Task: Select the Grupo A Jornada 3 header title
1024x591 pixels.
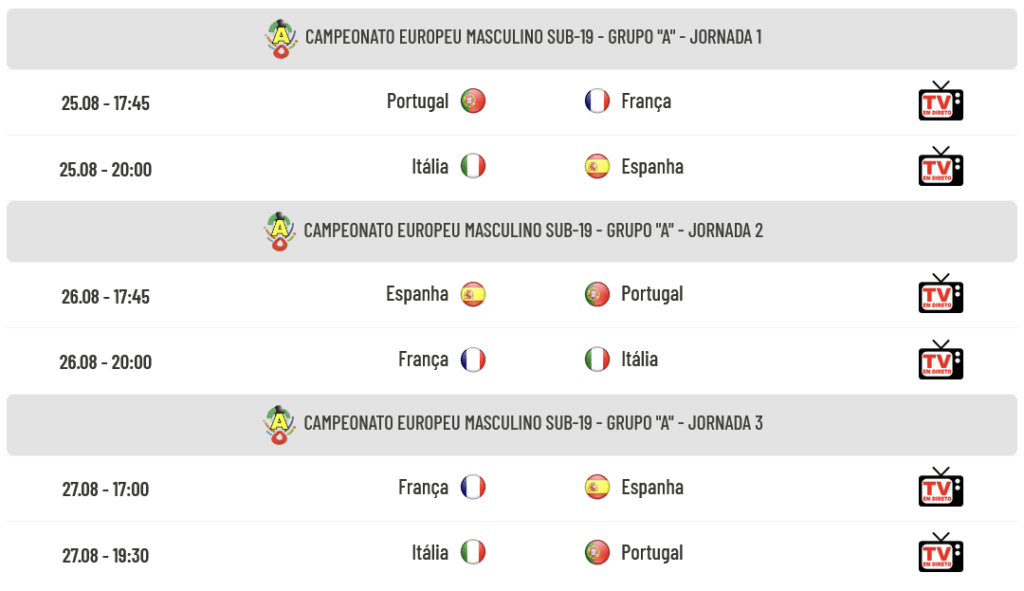Action: click(x=533, y=423)
